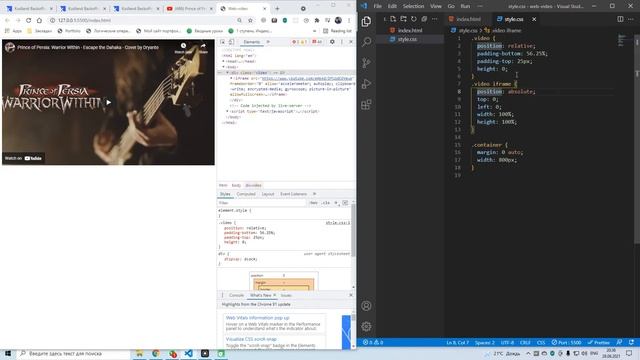Open a new Chrome tab

point(277,9)
